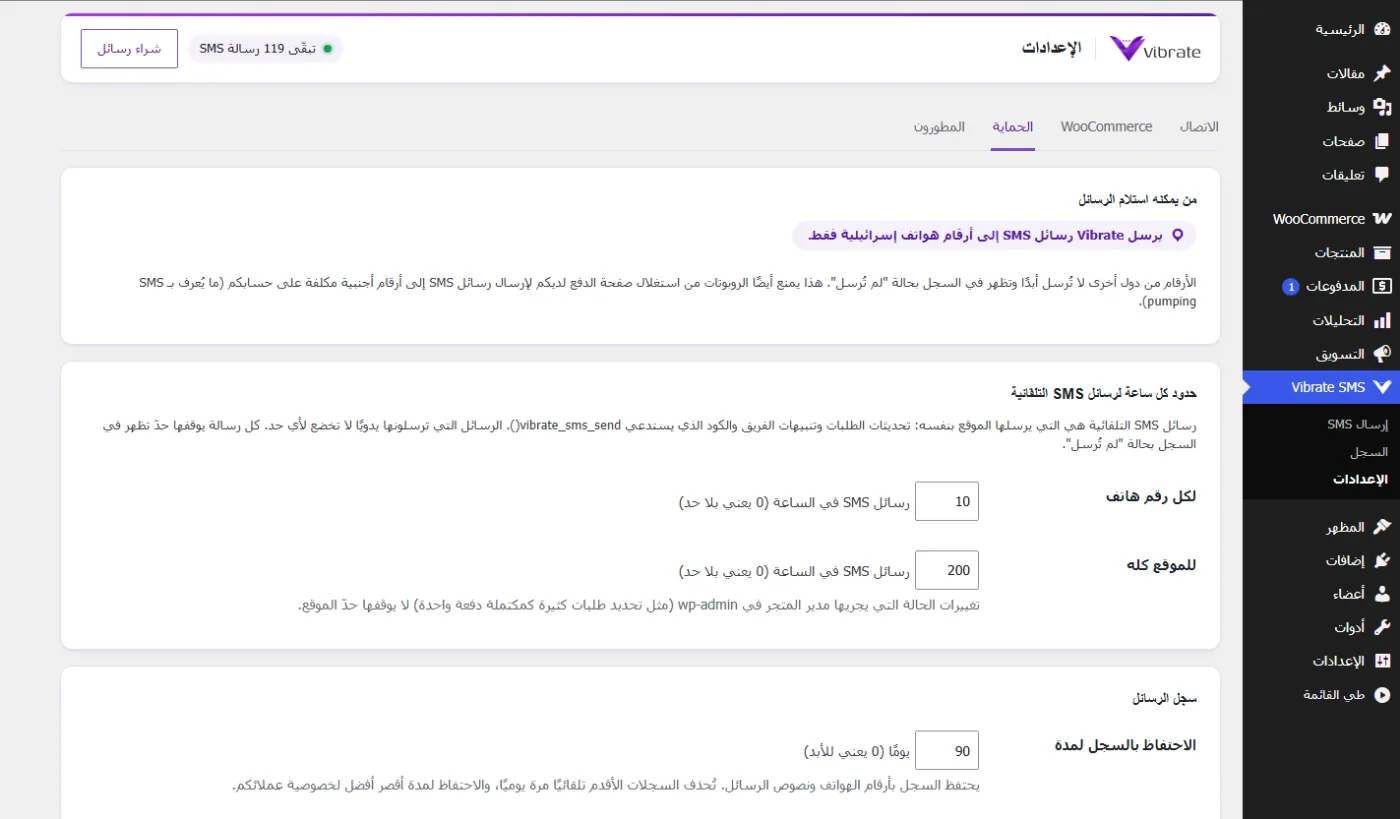
Task: Click the location pin icon in Israeli numbers notice
Action: (x=1177, y=235)
